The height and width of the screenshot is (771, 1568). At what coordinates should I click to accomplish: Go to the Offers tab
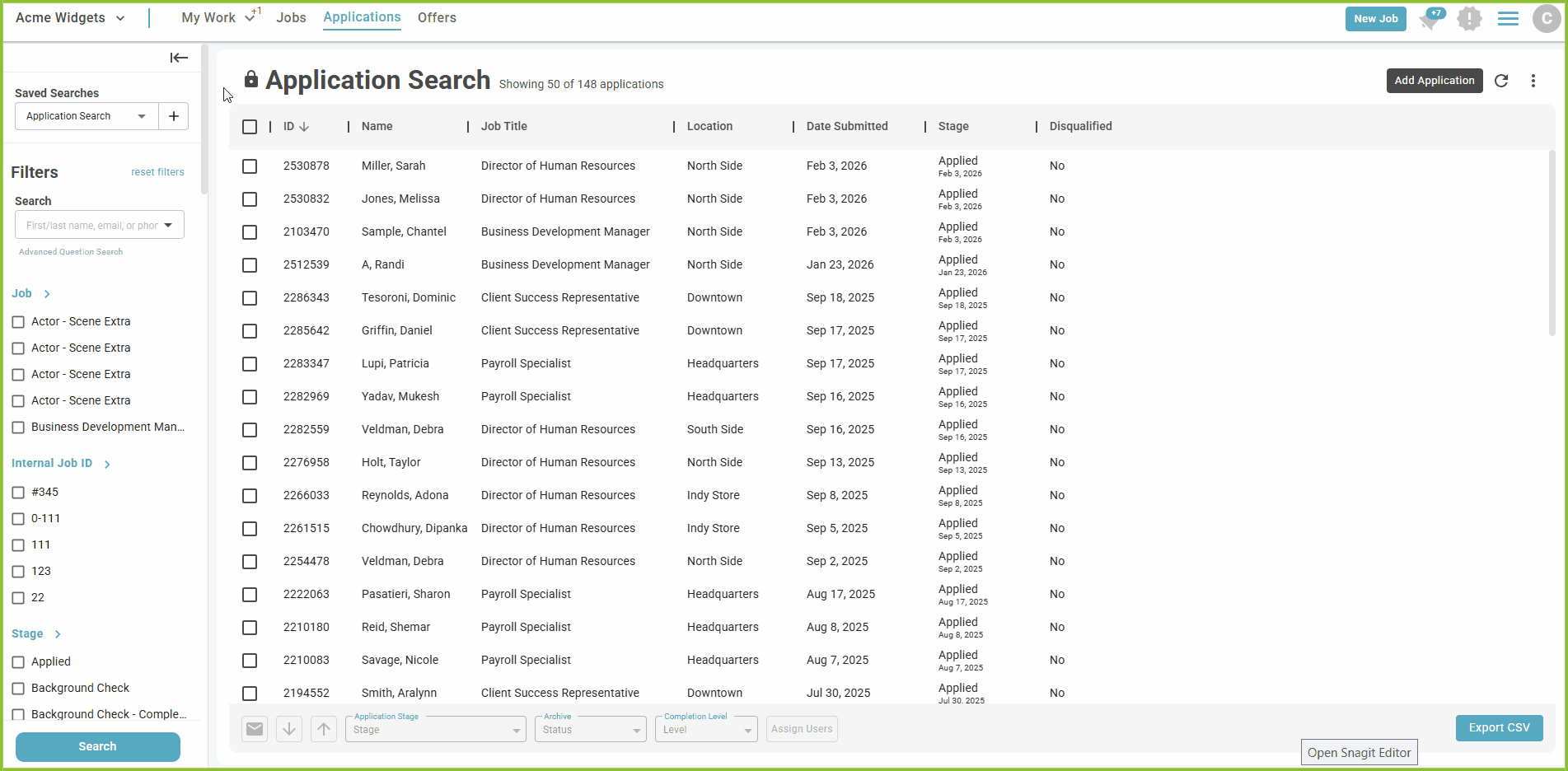click(437, 17)
